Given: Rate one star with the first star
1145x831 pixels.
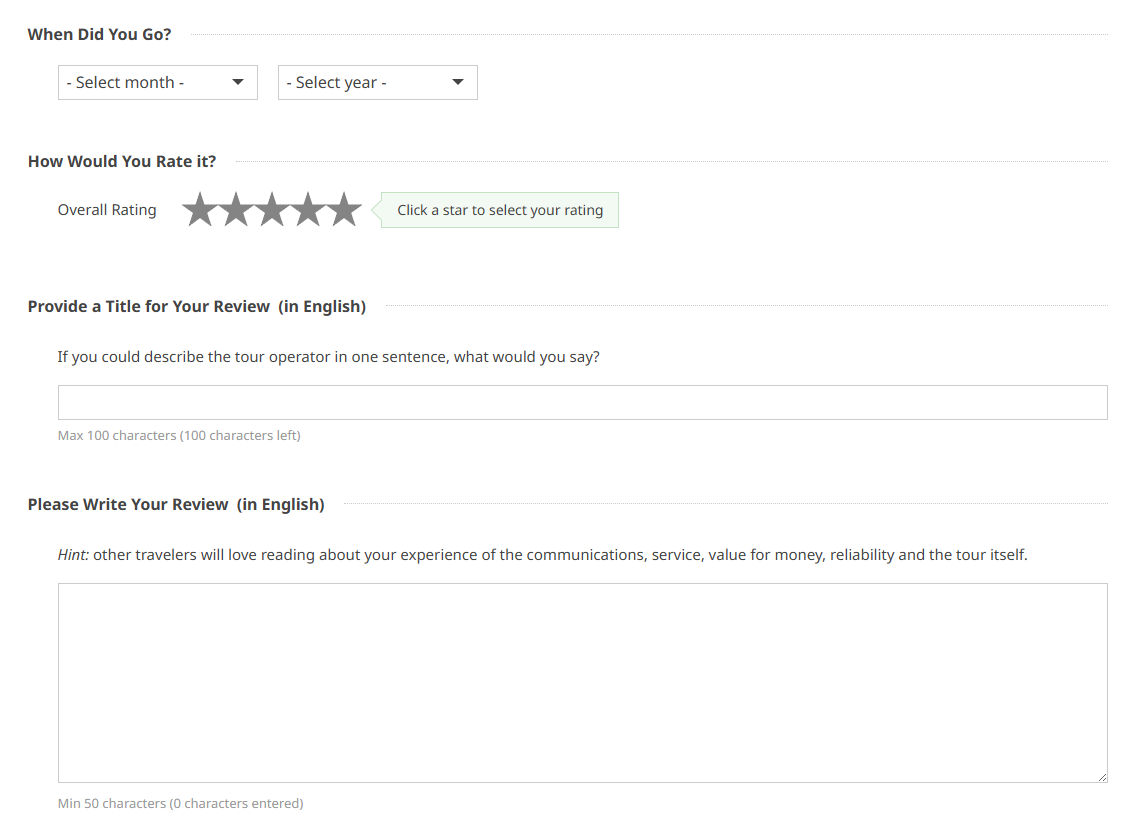Looking at the screenshot, I should coord(200,210).
